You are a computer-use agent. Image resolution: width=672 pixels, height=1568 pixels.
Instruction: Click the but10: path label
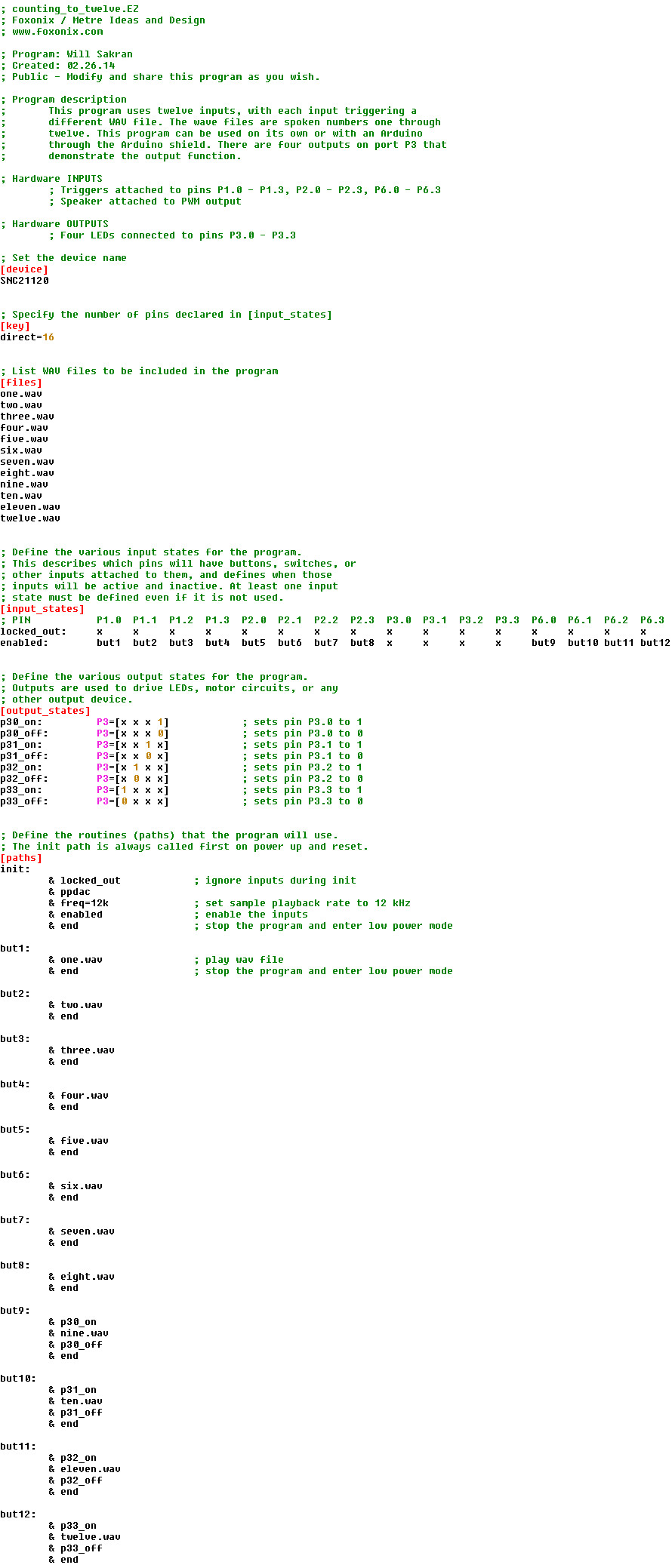(x=18, y=1379)
